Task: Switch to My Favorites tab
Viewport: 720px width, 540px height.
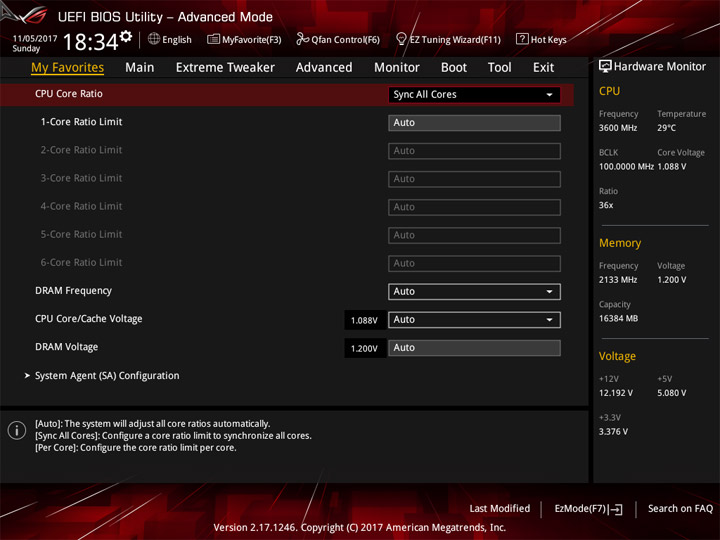Action: coord(68,68)
